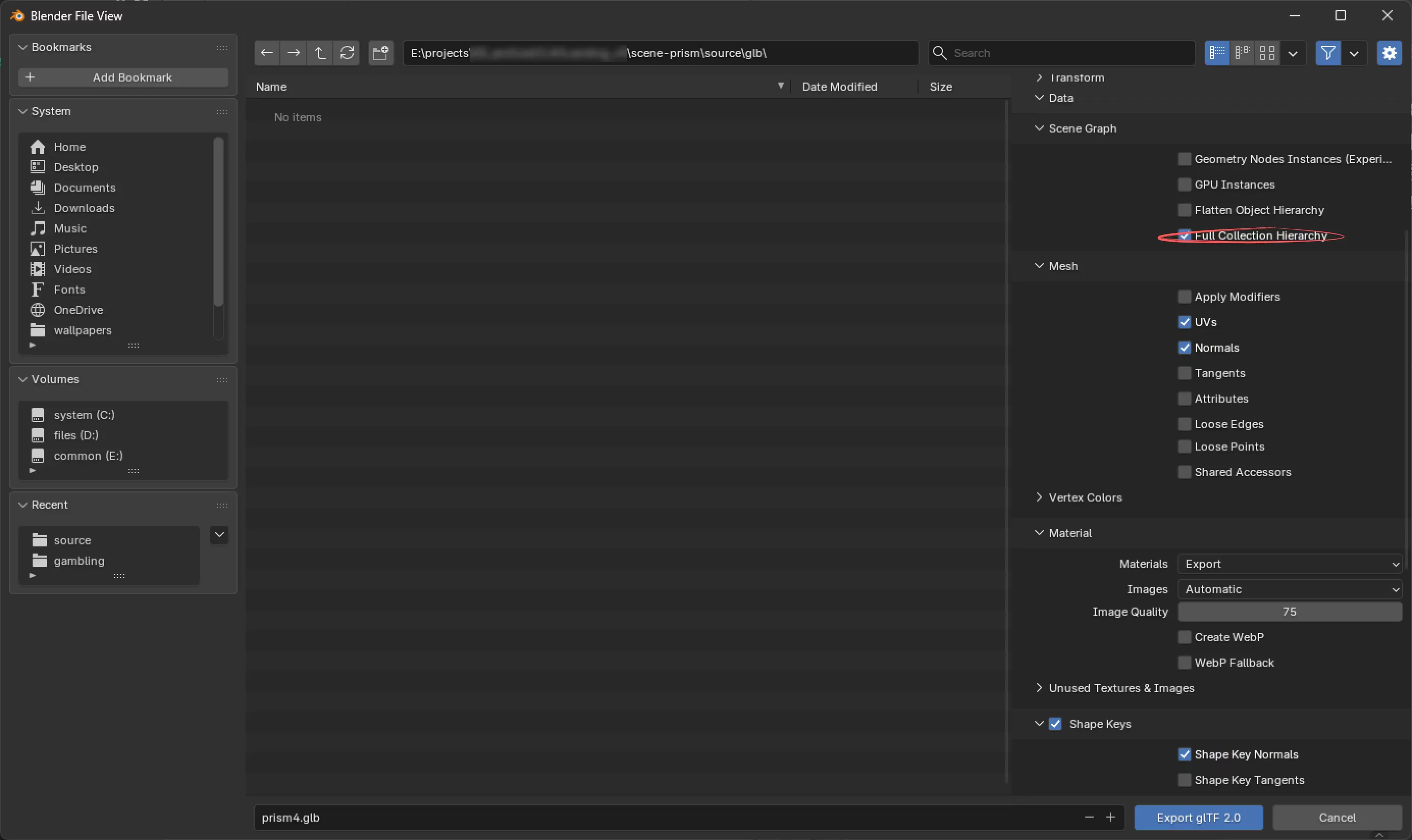The width and height of the screenshot is (1412, 840).
Task: Toggle the options region gear icon
Action: click(1390, 53)
